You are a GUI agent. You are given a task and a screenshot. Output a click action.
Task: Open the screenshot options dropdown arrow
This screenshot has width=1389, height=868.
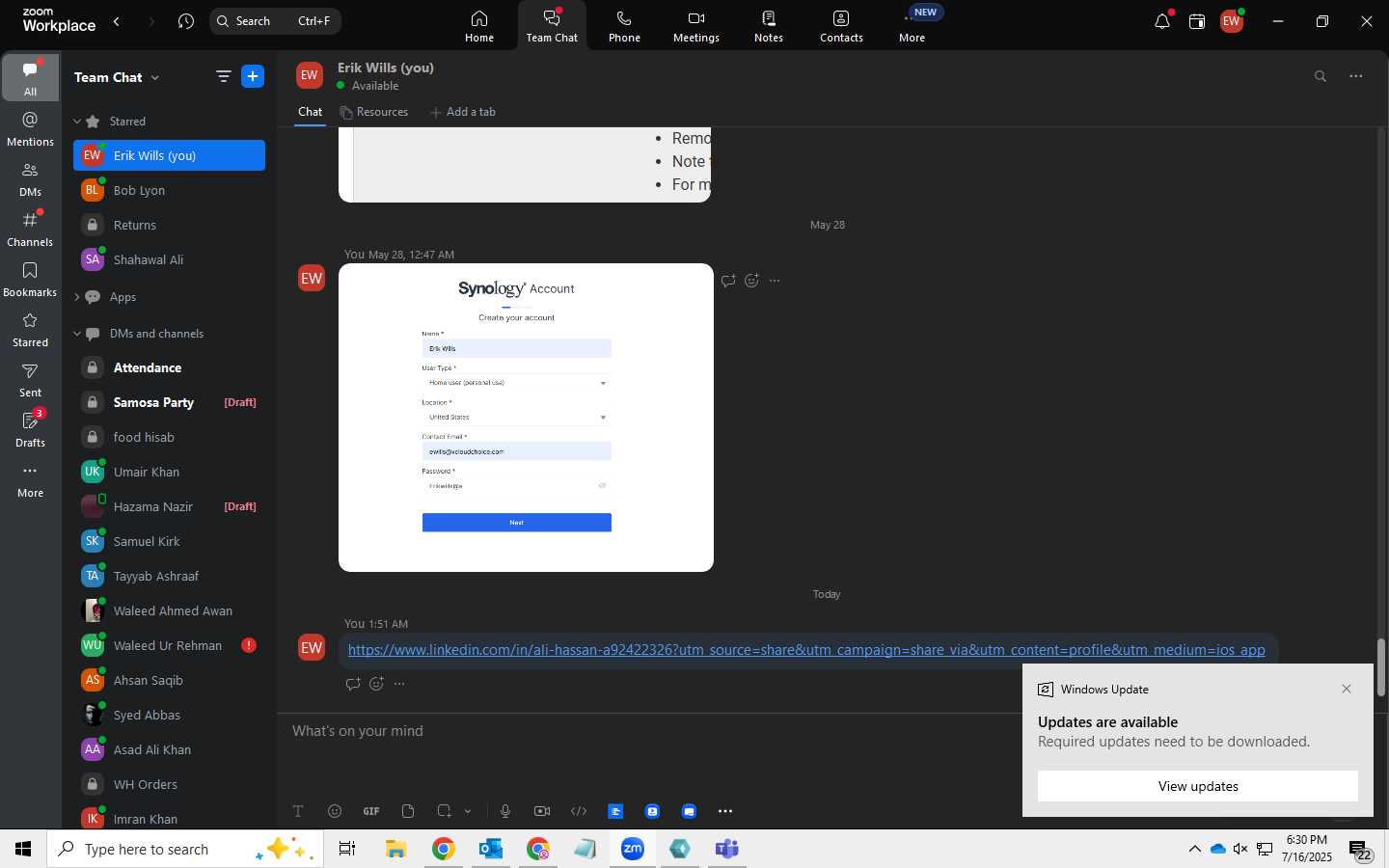tap(468, 811)
